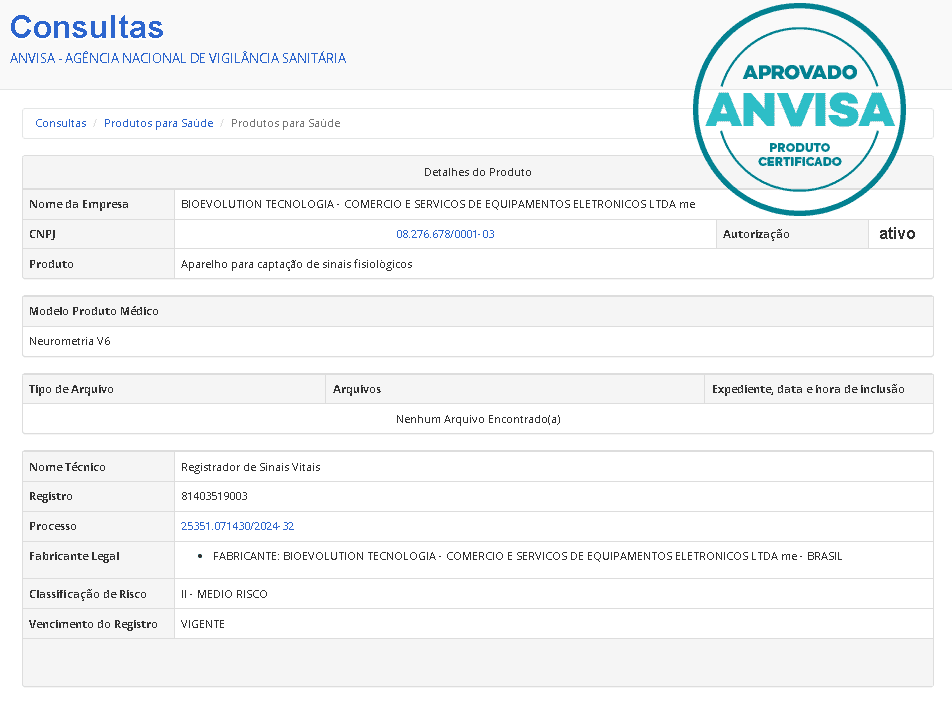The image size is (952, 702).
Task: Open the Processo 25351.071430/2024-32 link
Action: (237, 526)
